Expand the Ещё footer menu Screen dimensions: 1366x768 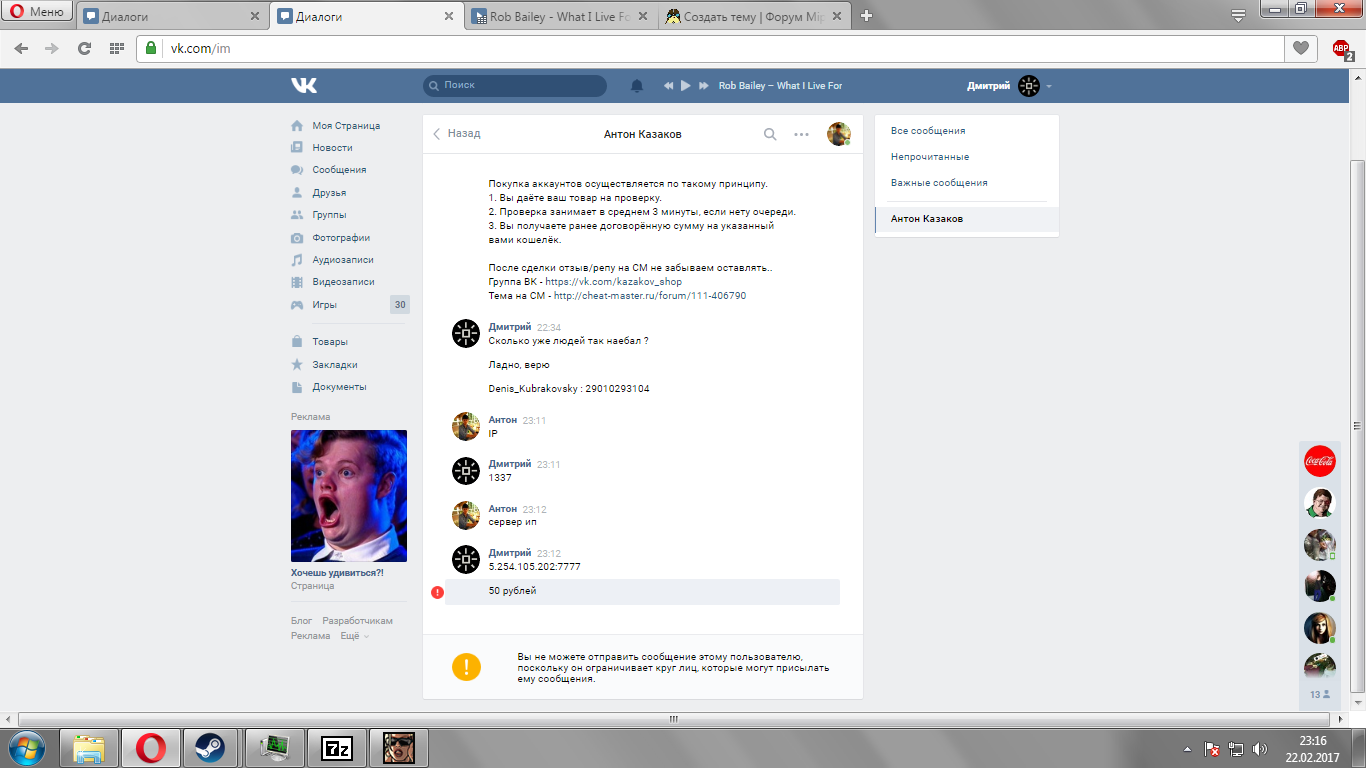(354, 636)
